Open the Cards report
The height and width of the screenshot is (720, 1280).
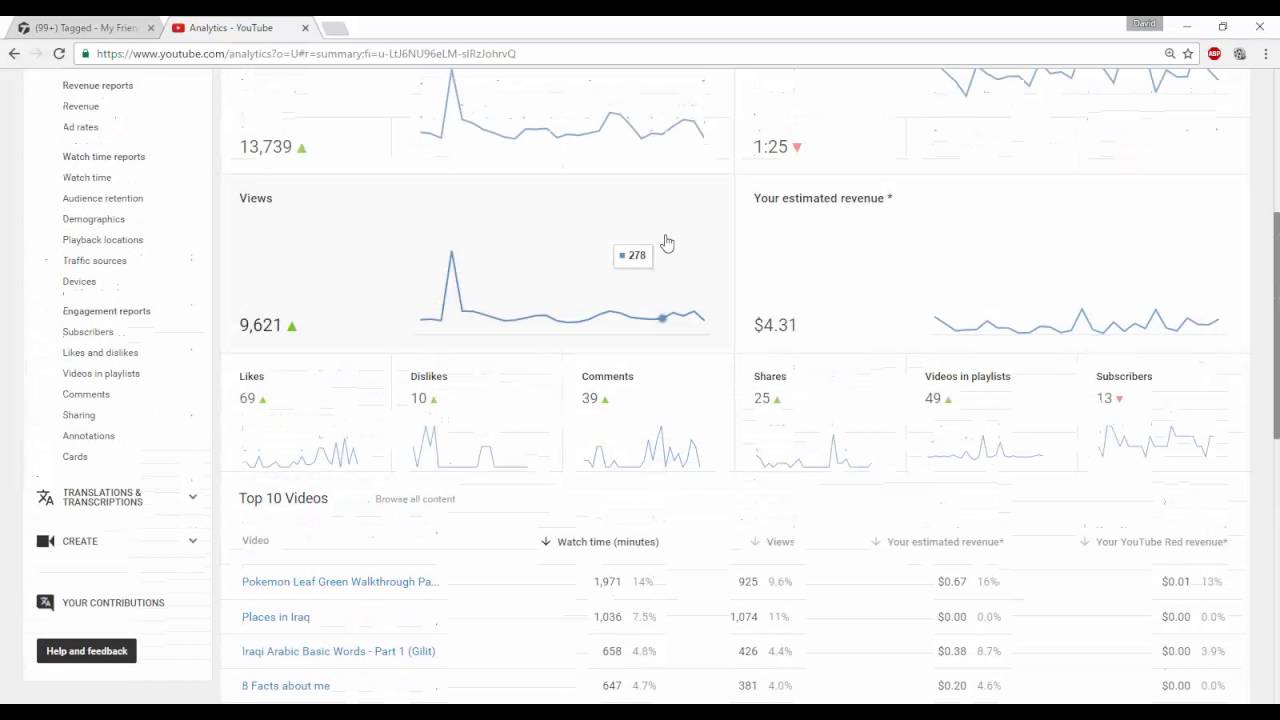75,457
